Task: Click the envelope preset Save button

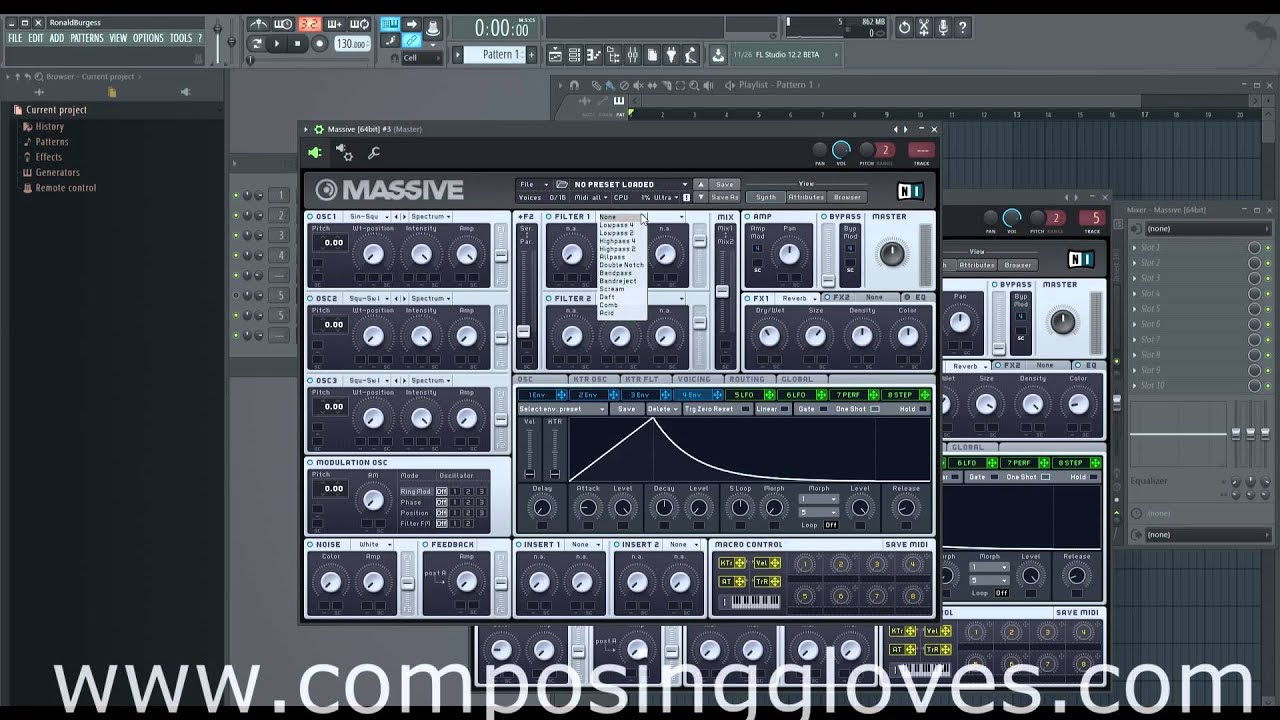Action: click(626, 409)
